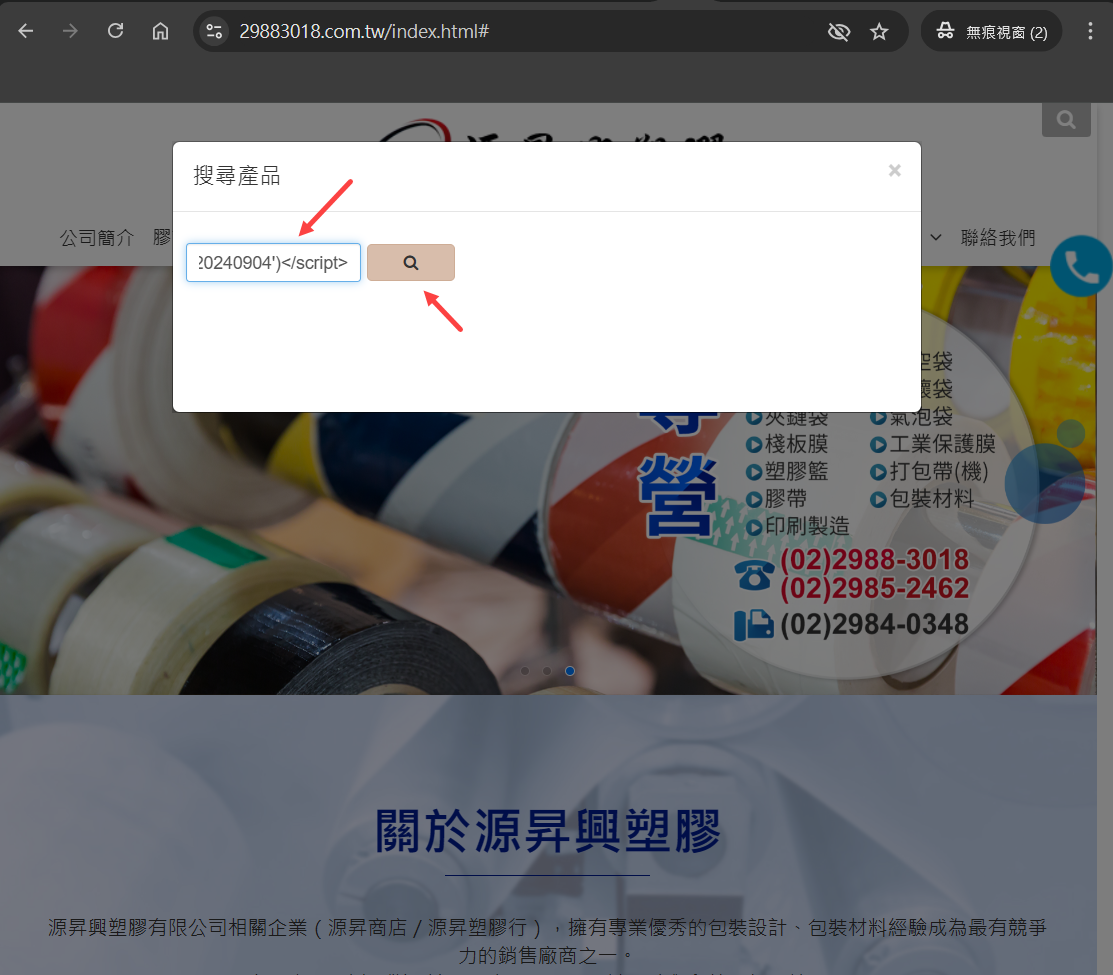Click the 關於源昇興塑膠 heading
Image resolution: width=1113 pixels, height=975 pixels.
(x=547, y=831)
